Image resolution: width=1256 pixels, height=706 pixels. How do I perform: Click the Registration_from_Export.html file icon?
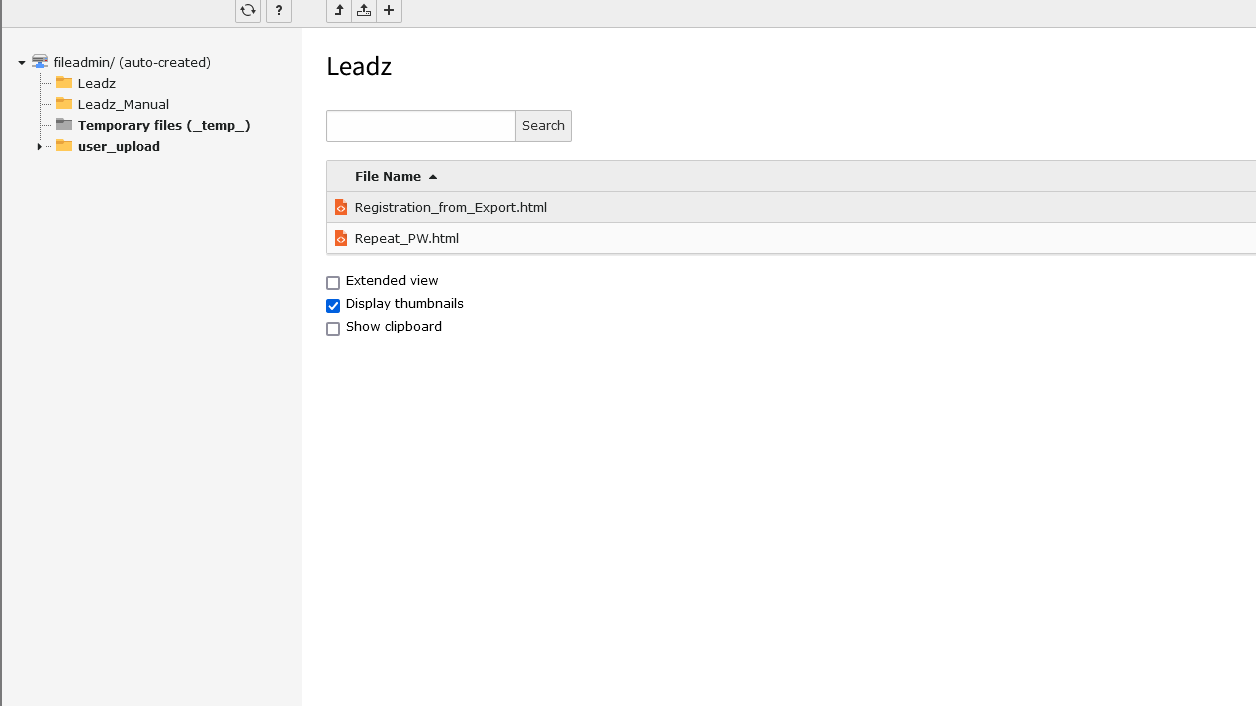341,207
